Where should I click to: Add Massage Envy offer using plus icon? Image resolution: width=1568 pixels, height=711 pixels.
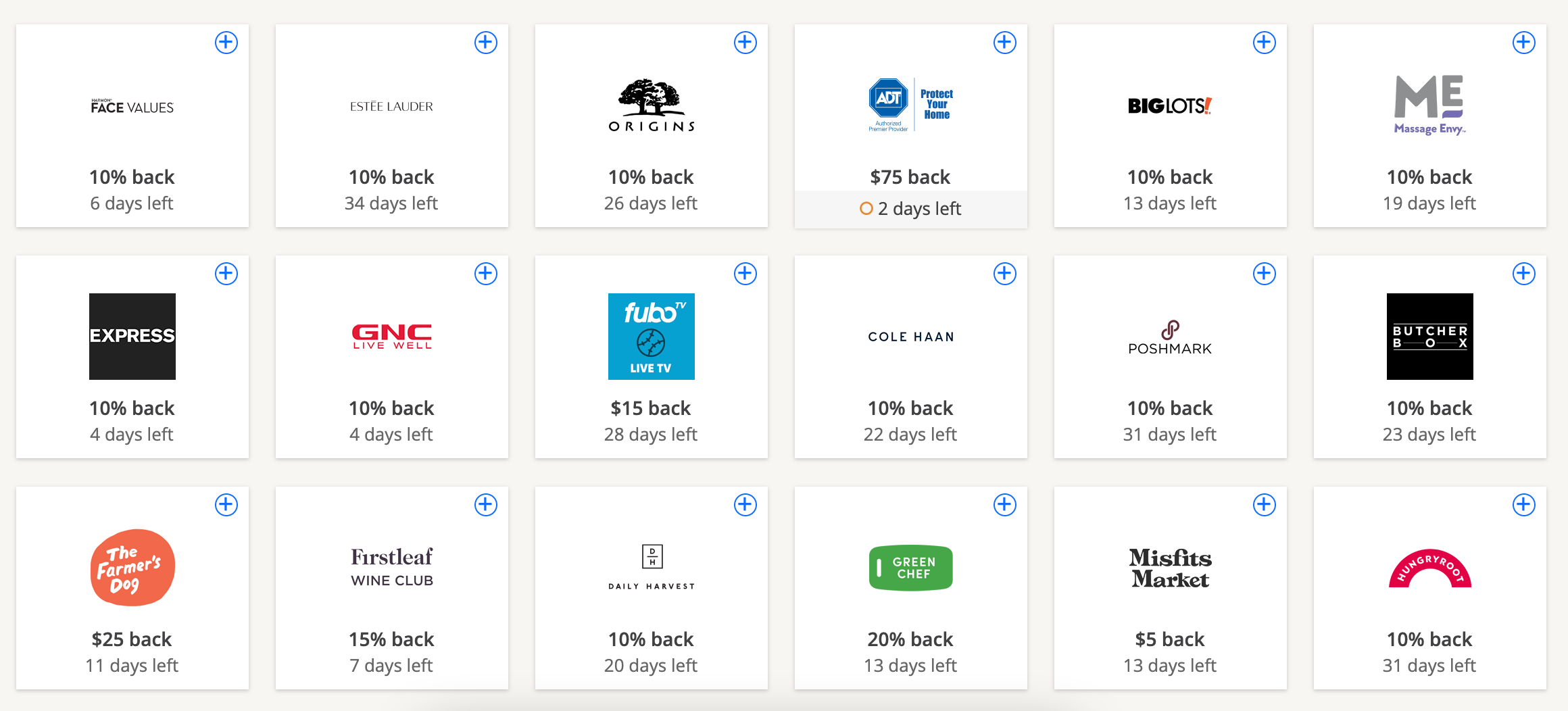(x=1524, y=43)
